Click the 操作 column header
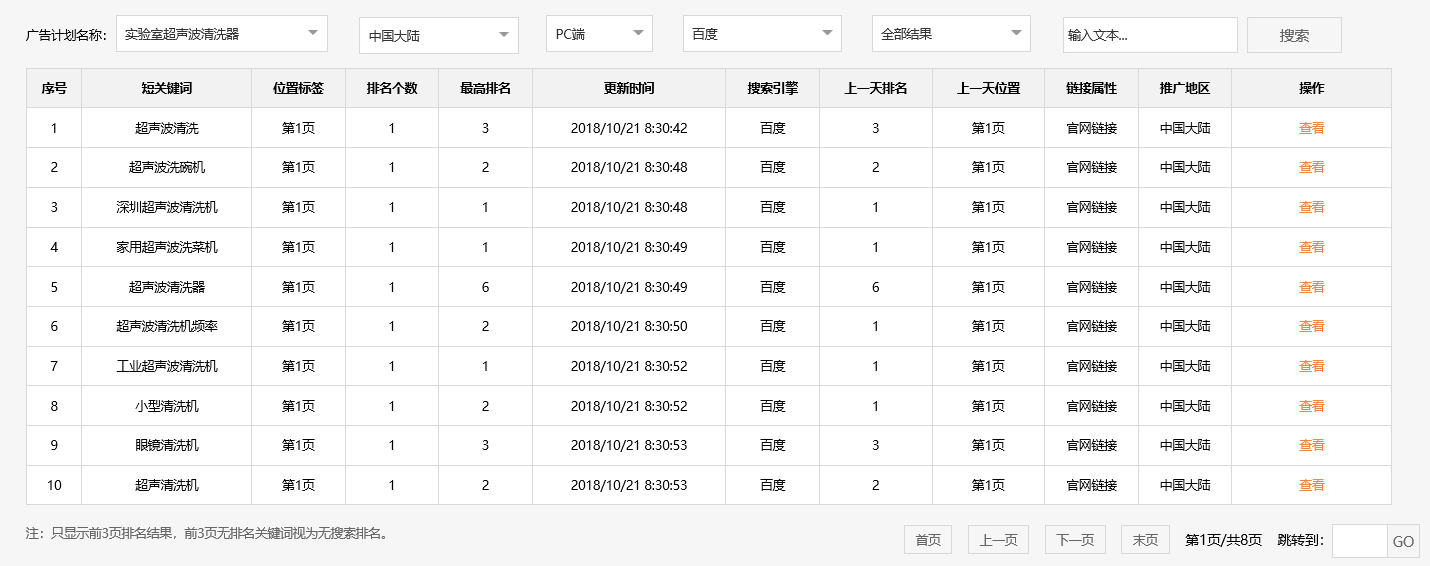 point(1311,88)
